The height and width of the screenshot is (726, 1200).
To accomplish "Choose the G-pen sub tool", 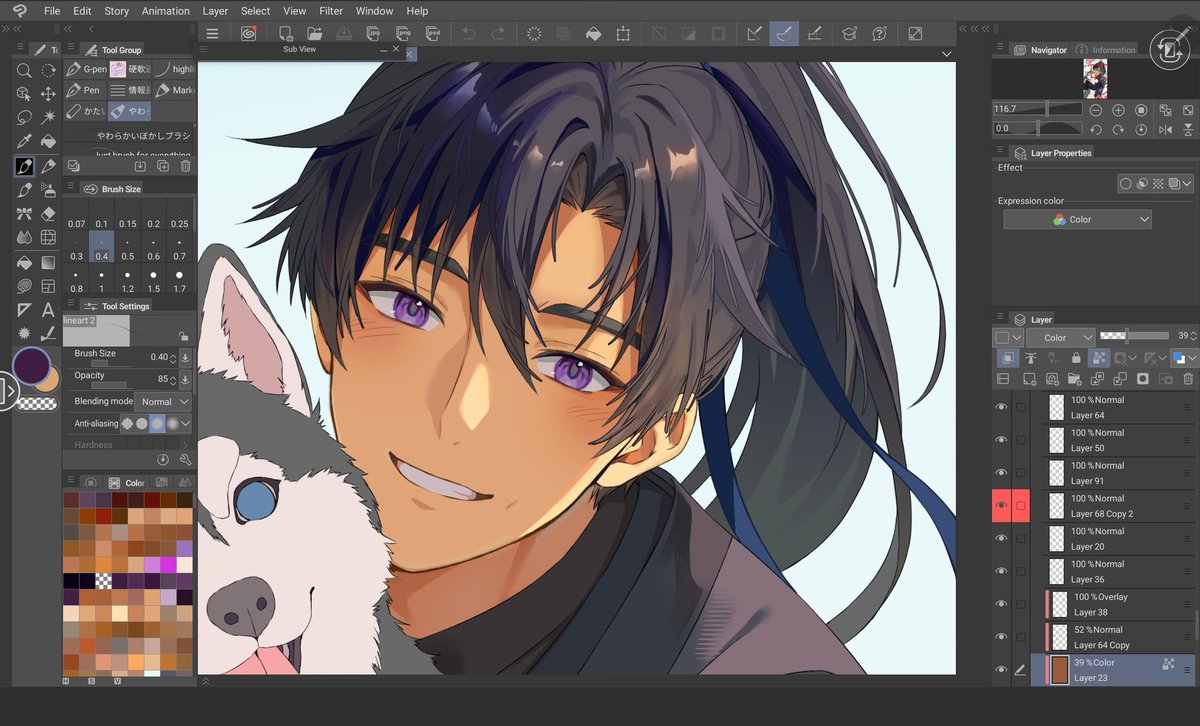I will click(86, 69).
